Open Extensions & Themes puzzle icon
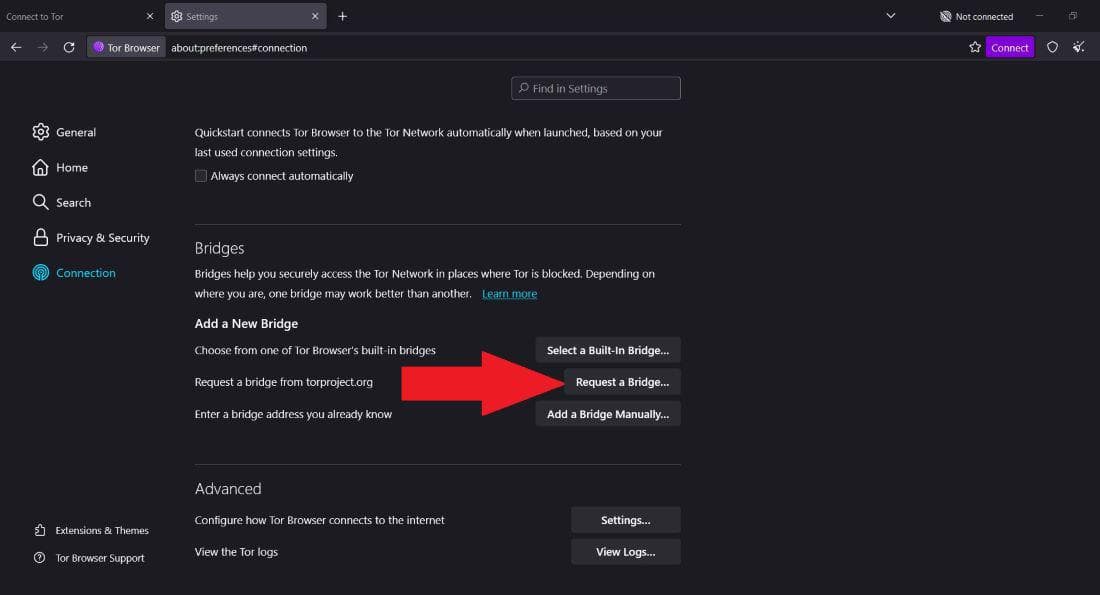Screen dimensions: 1100x595 click(x=40, y=530)
